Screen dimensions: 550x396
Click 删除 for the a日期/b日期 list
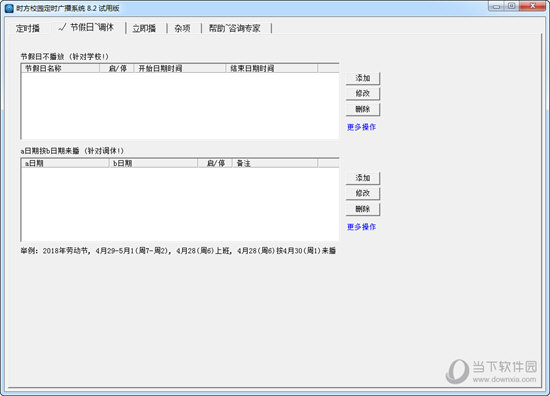[363, 209]
